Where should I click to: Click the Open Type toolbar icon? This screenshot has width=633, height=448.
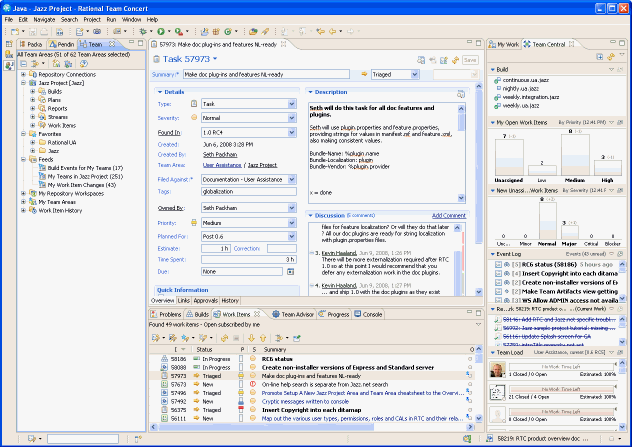(x=253, y=31)
